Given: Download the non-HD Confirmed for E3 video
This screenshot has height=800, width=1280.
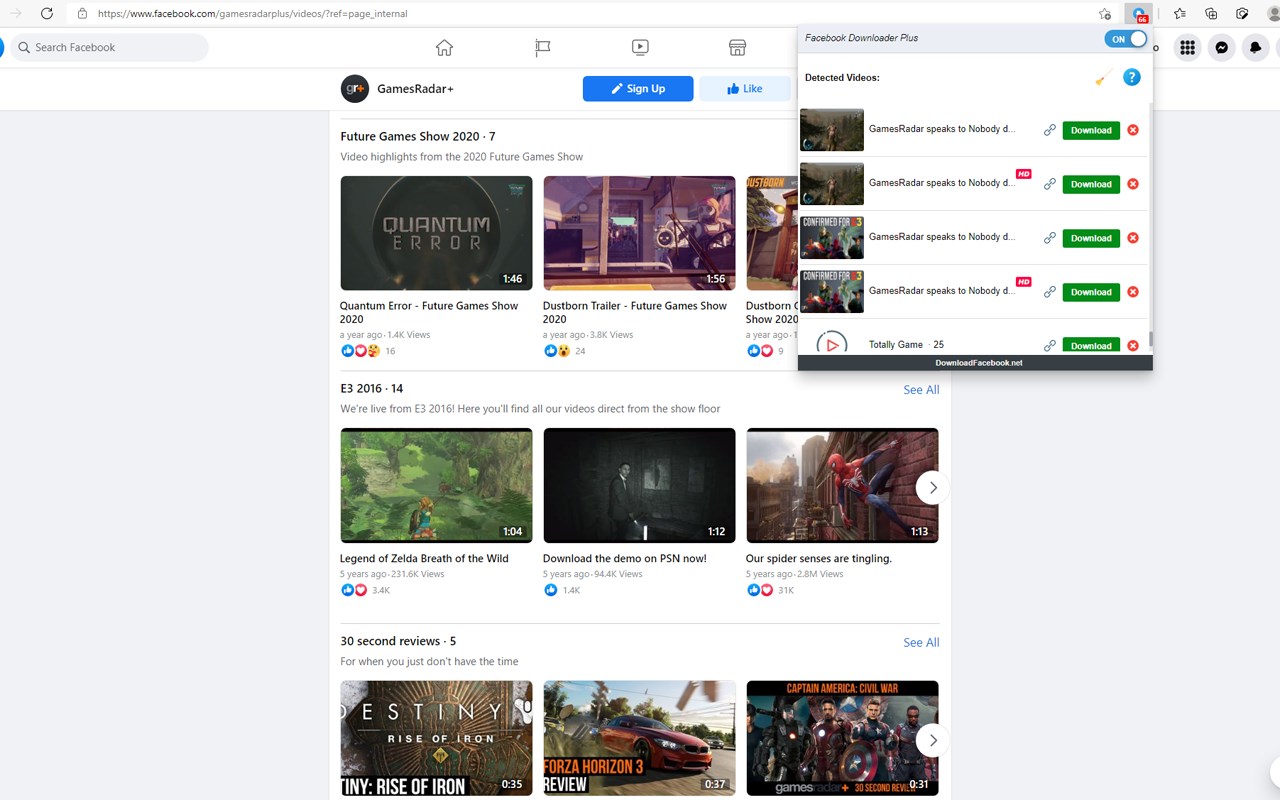Looking at the screenshot, I should pyautogui.click(x=1091, y=238).
